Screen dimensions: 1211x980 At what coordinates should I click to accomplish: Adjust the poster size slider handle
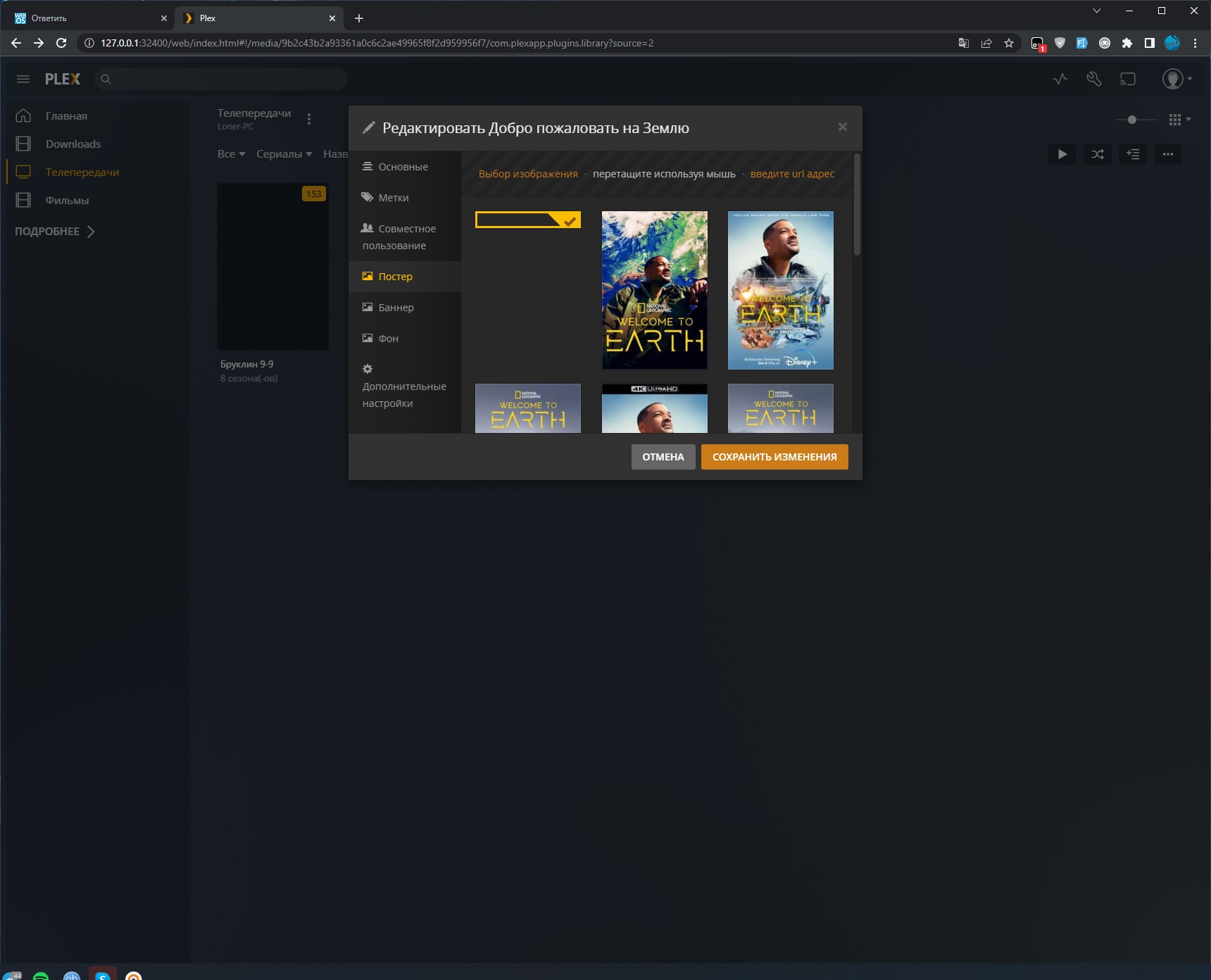point(1132,120)
